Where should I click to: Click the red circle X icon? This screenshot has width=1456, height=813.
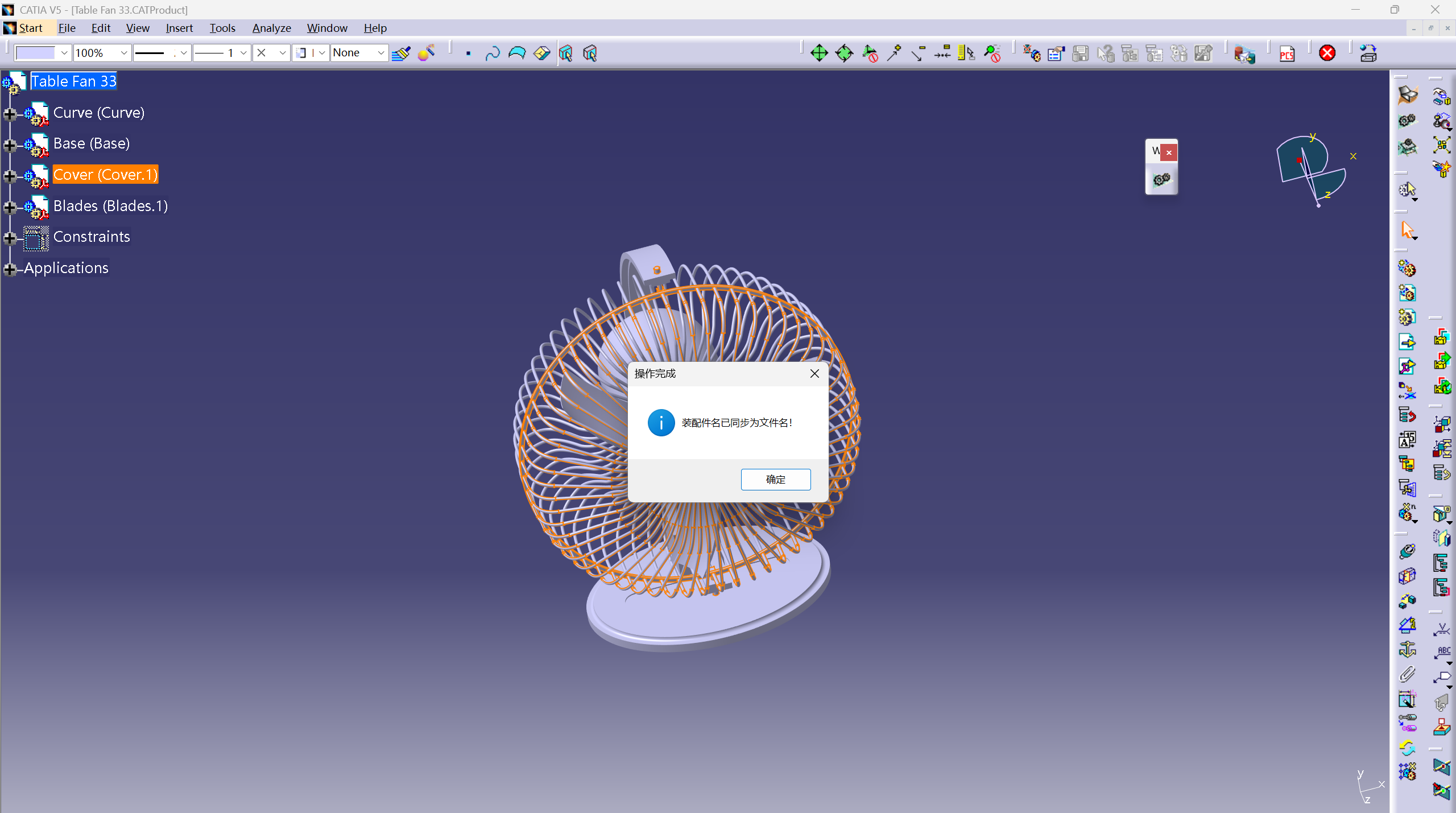pos(1327,53)
